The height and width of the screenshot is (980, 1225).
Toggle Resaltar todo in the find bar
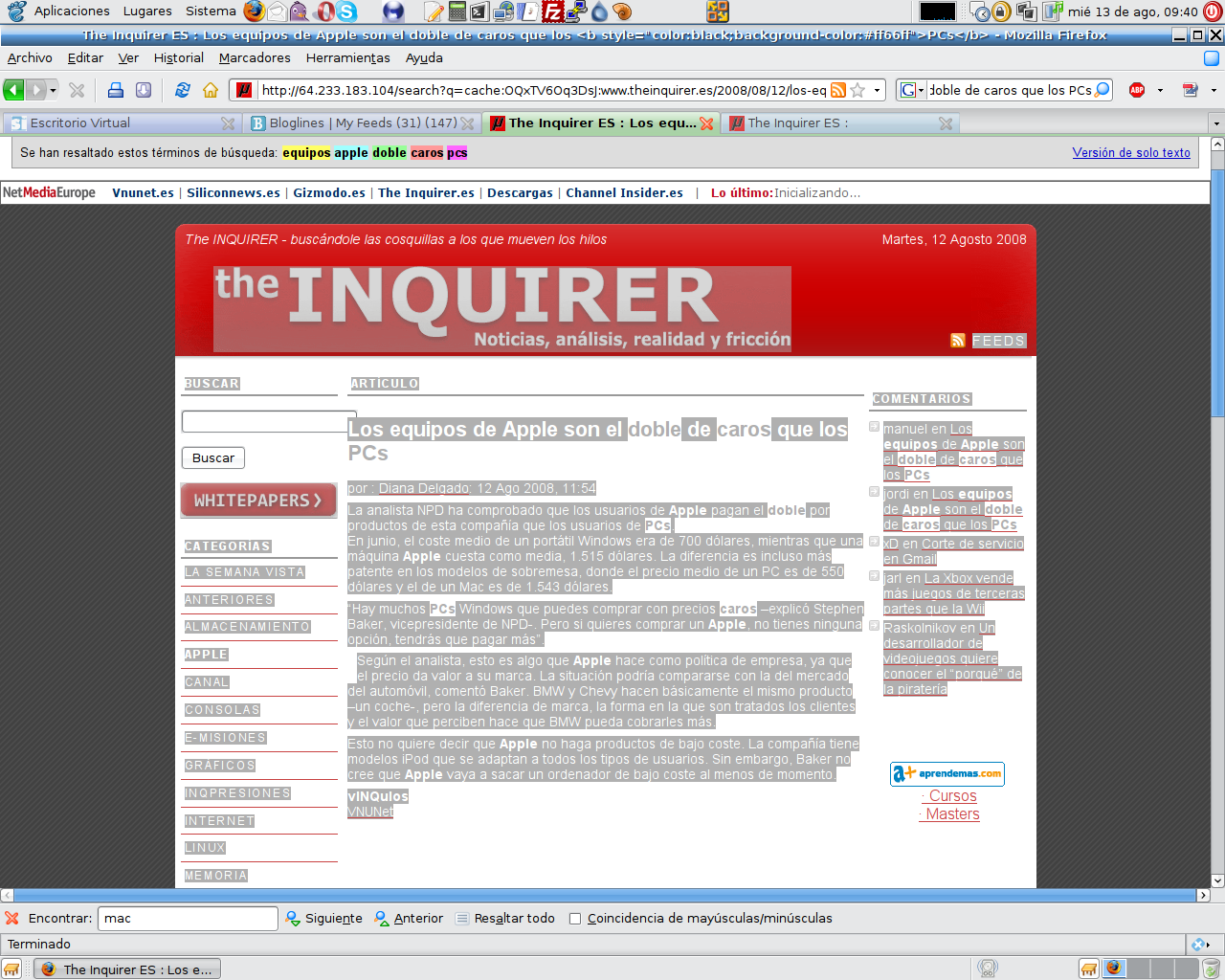click(x=504, y=919)
